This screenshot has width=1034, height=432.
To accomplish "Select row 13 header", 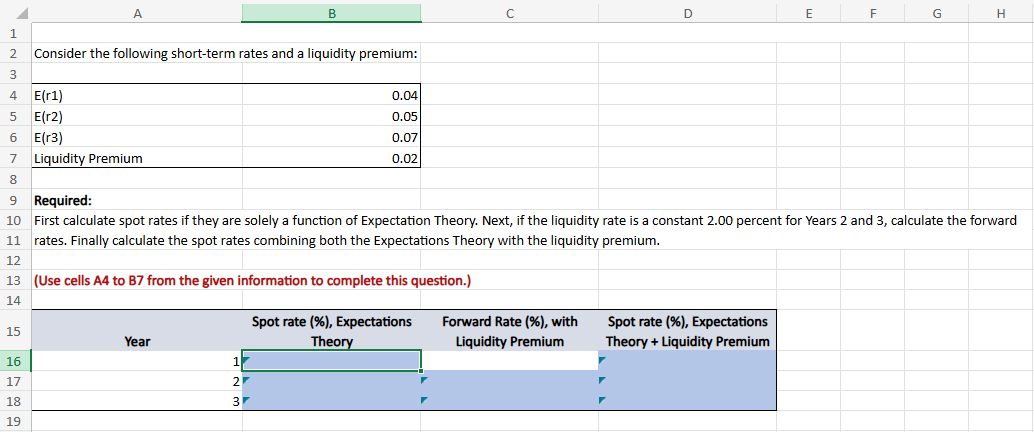I will pos(15,280).
